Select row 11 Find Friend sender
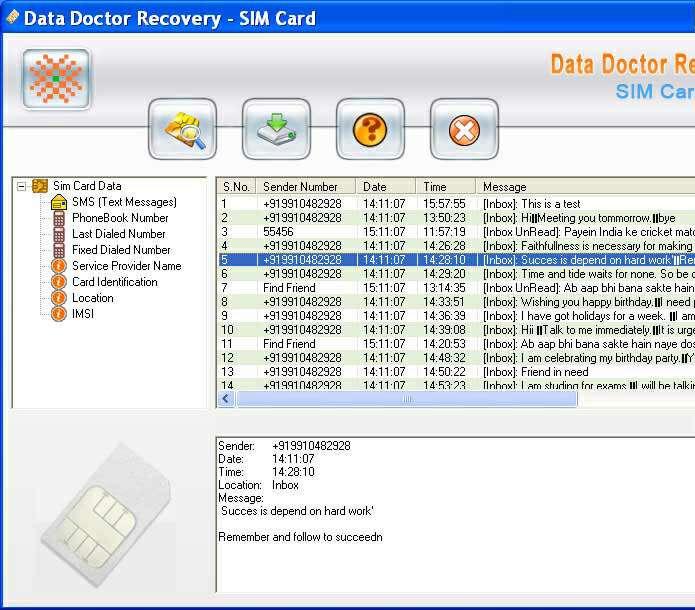Image resolution: width=695 pixels, height=610 pixels. 289,344
